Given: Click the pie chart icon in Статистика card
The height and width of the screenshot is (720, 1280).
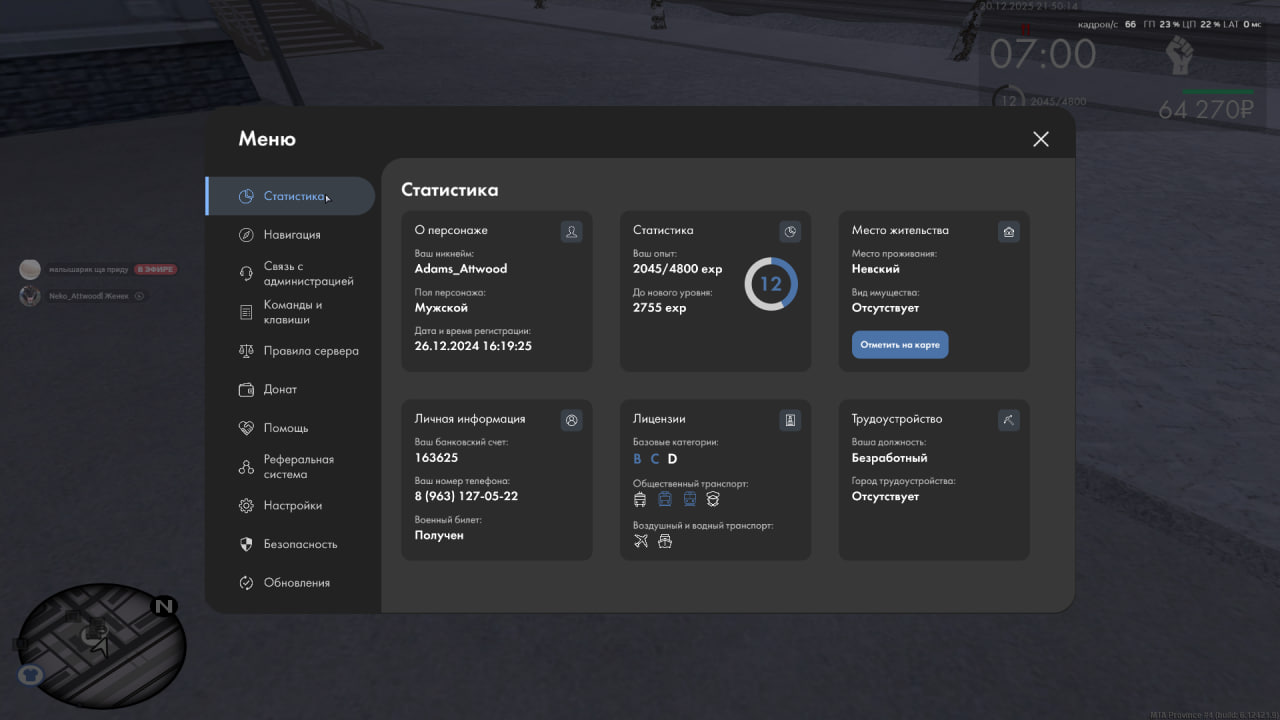Looking at the screenshot, I should point(790,232).
